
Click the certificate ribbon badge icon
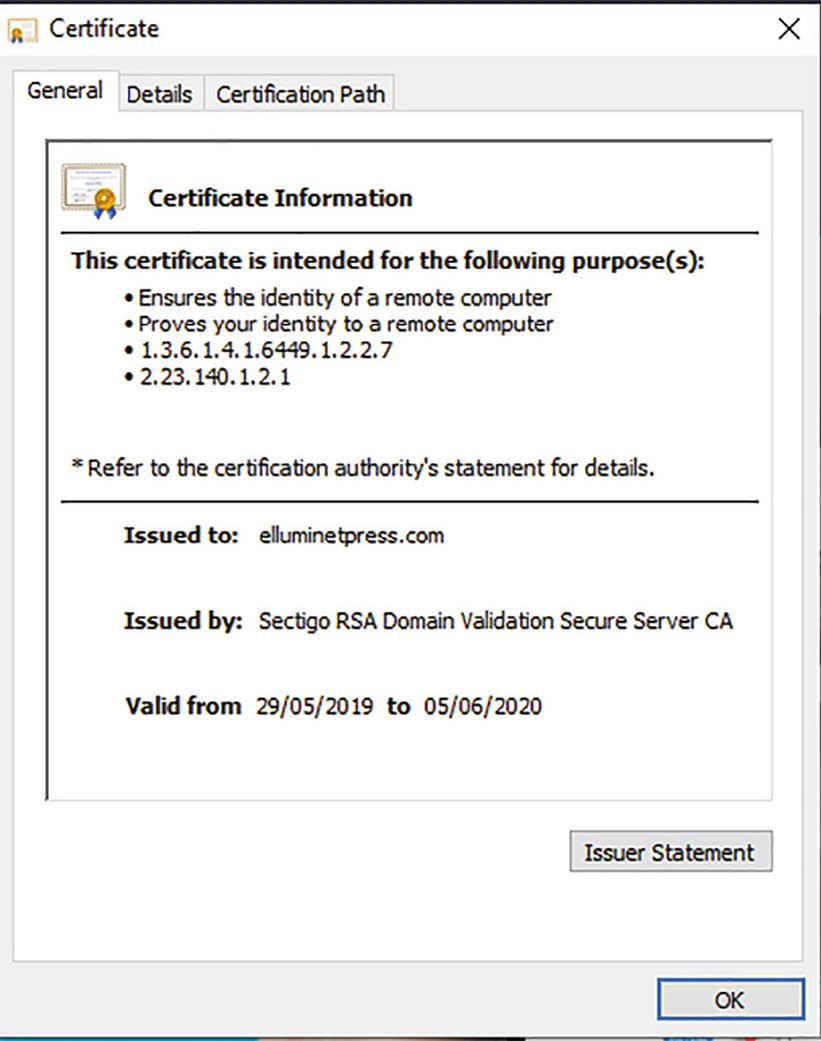(x=94, y=191)
